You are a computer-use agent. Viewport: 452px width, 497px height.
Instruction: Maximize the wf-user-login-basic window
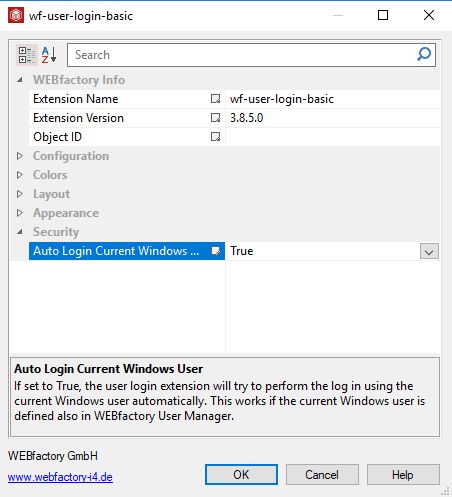pyautogui.click(x=383, y=15)
